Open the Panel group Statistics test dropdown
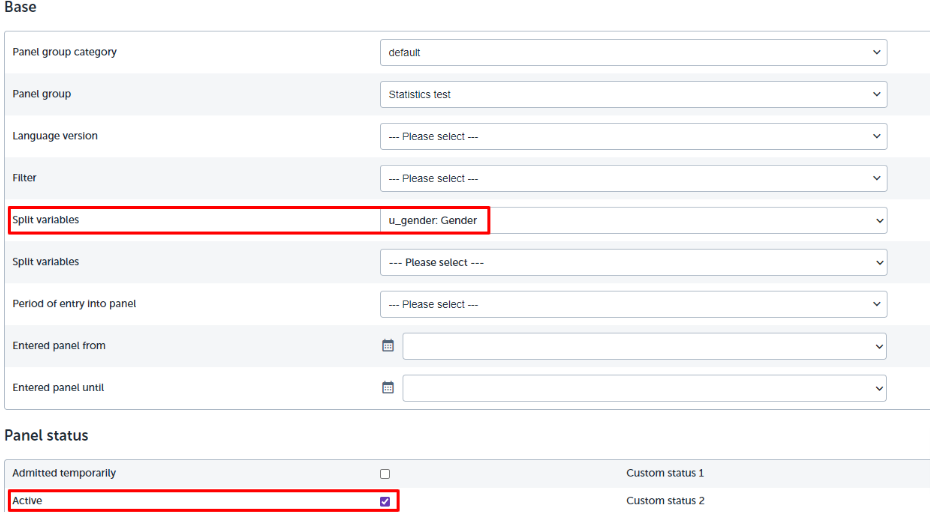 pos(633,94)
